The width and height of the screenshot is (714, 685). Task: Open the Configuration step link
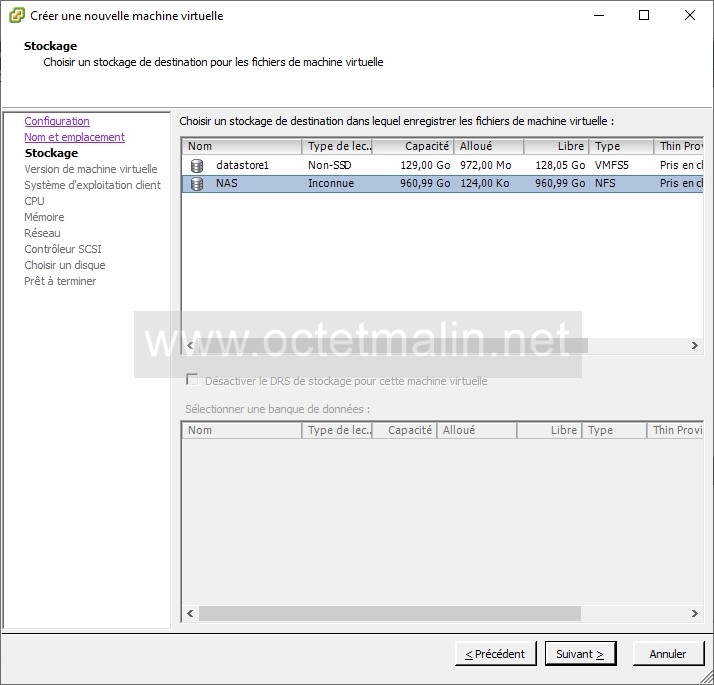[x=57, y=121]
